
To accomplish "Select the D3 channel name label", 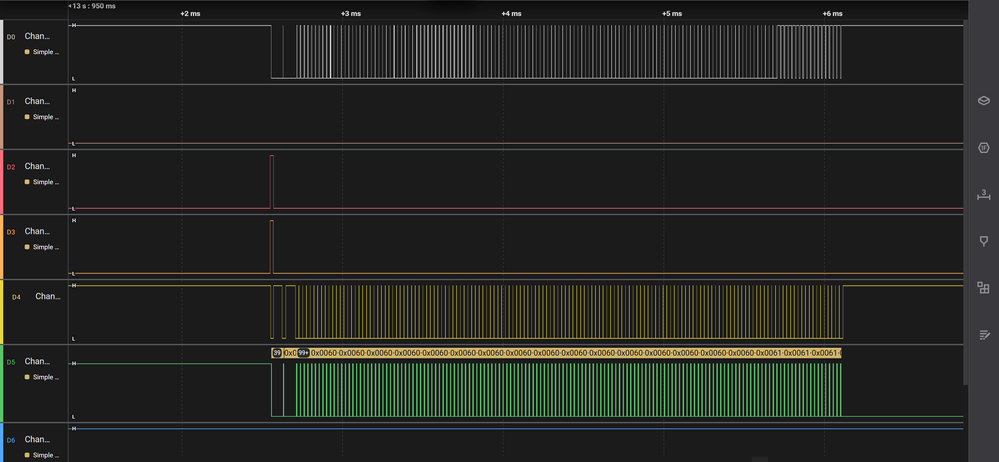I will [x=37, y=231].
